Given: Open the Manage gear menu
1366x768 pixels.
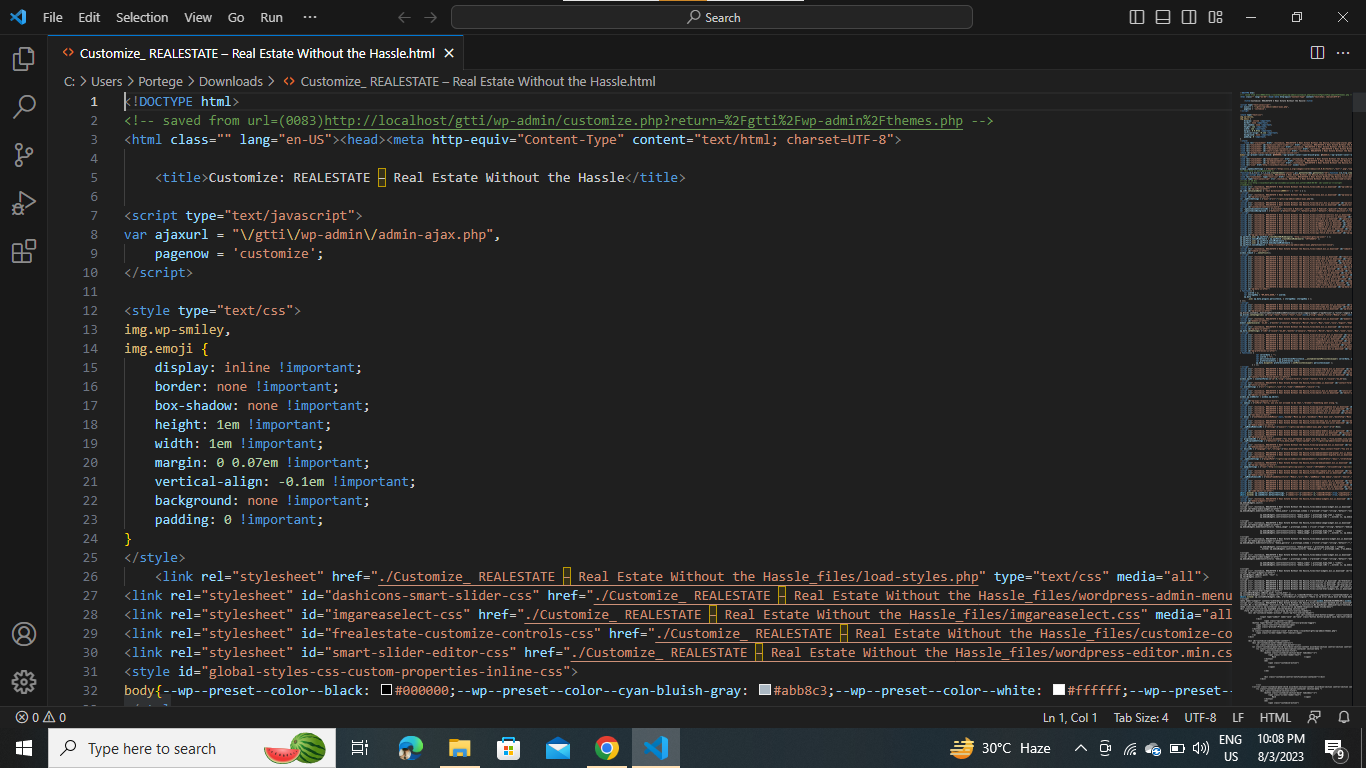Looking at the screenshot, I should (24, 682).
